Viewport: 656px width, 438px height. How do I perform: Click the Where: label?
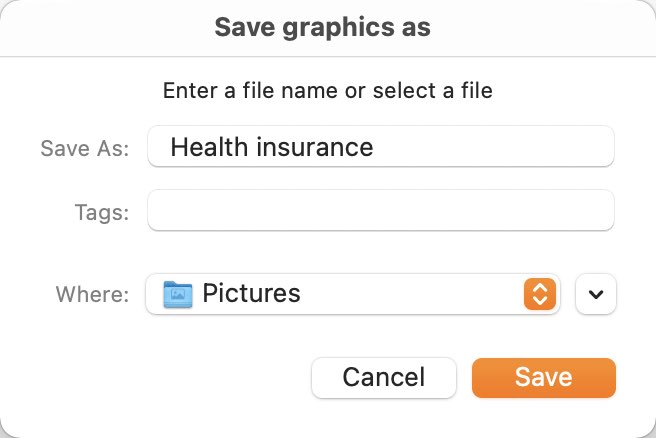click(x=92, y=294)
